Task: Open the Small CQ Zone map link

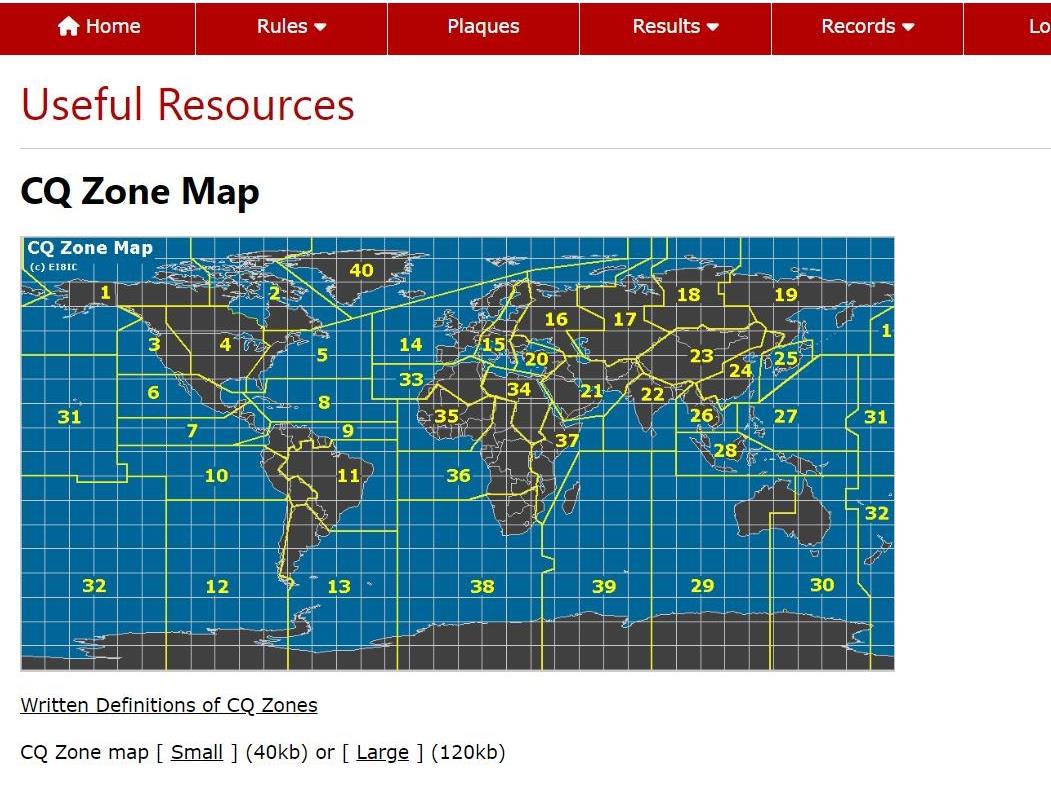Action: pos(196,752)
